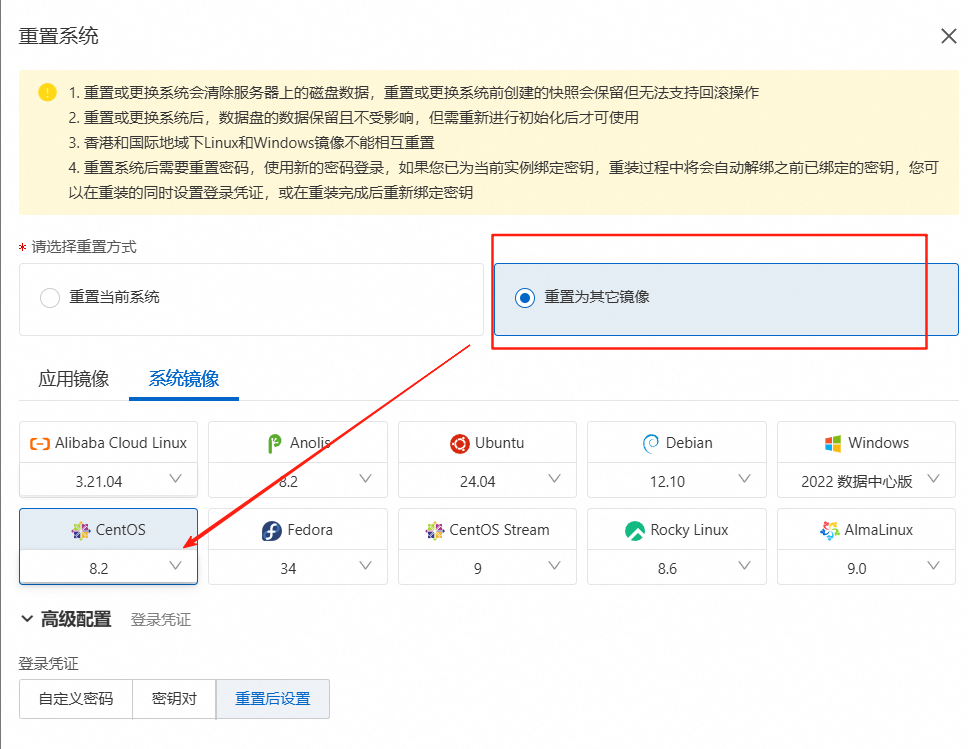Click the Fedora logo icon
This screenshot has width=968, height=749.
coord(272,530)
